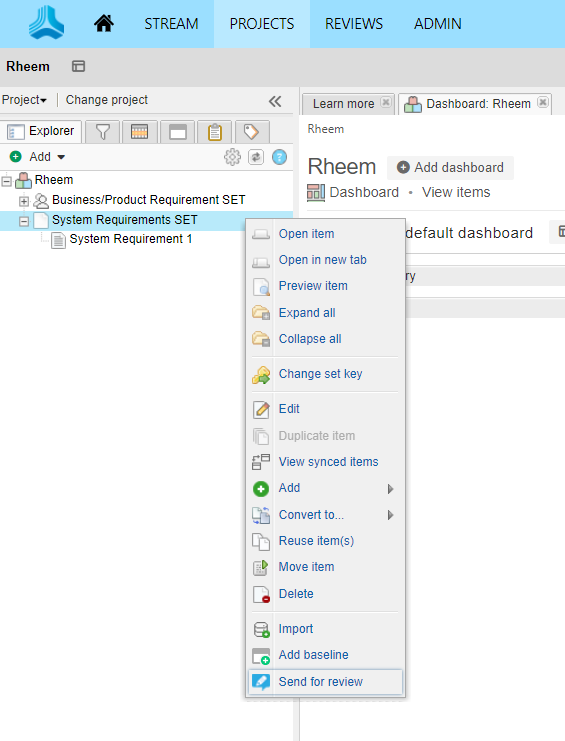Select System Requirement 1 item
Screen dimensions: 565x741
pos(131,239)
